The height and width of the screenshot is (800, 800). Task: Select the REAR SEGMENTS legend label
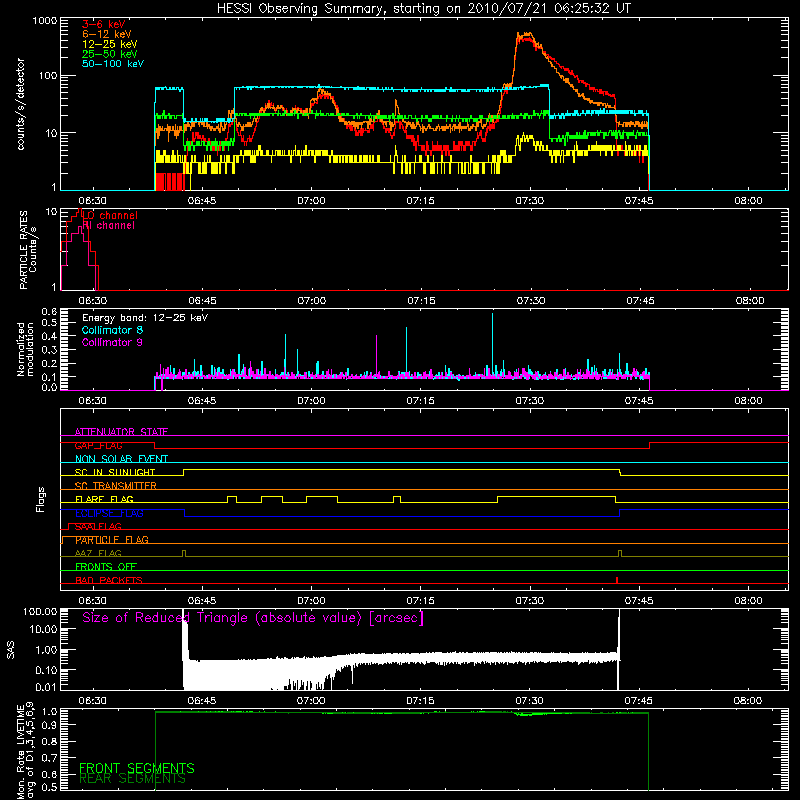(x=133, y=779)
